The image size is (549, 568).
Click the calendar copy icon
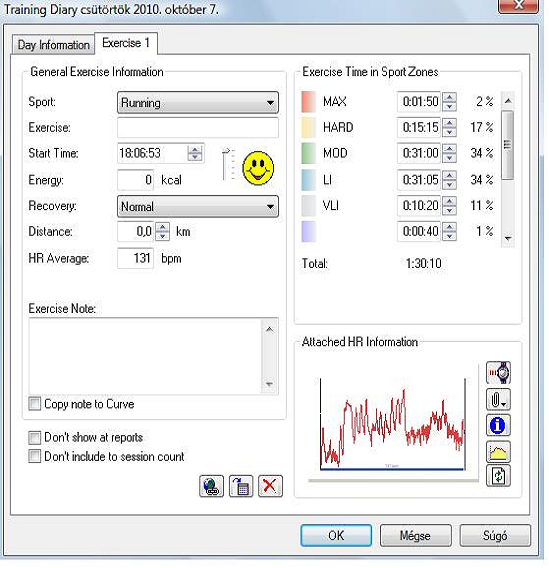tap(241, 486)
